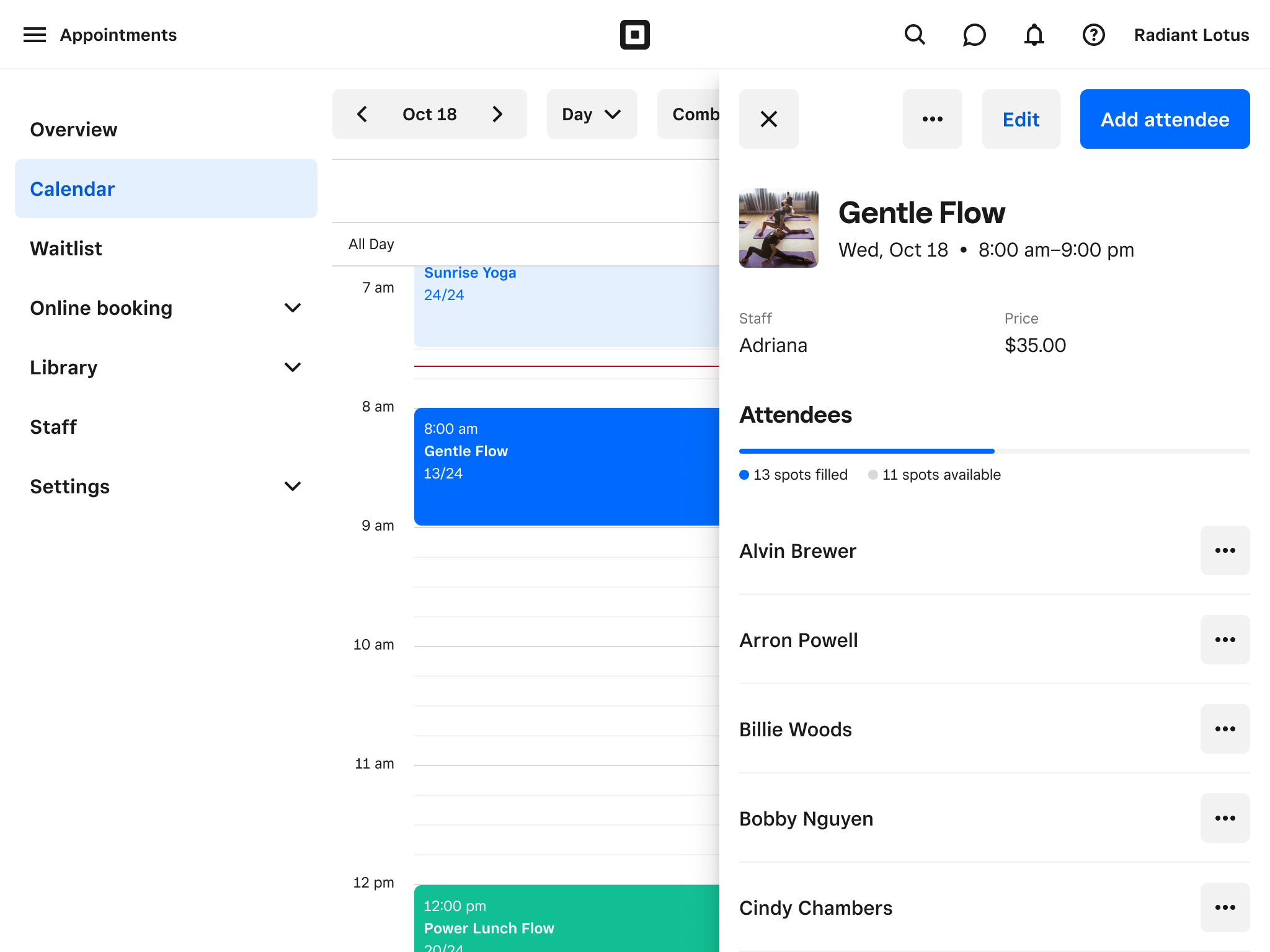Open more options for Alvin Brewer
The image size is (1270, 952).
point(1225,550)
